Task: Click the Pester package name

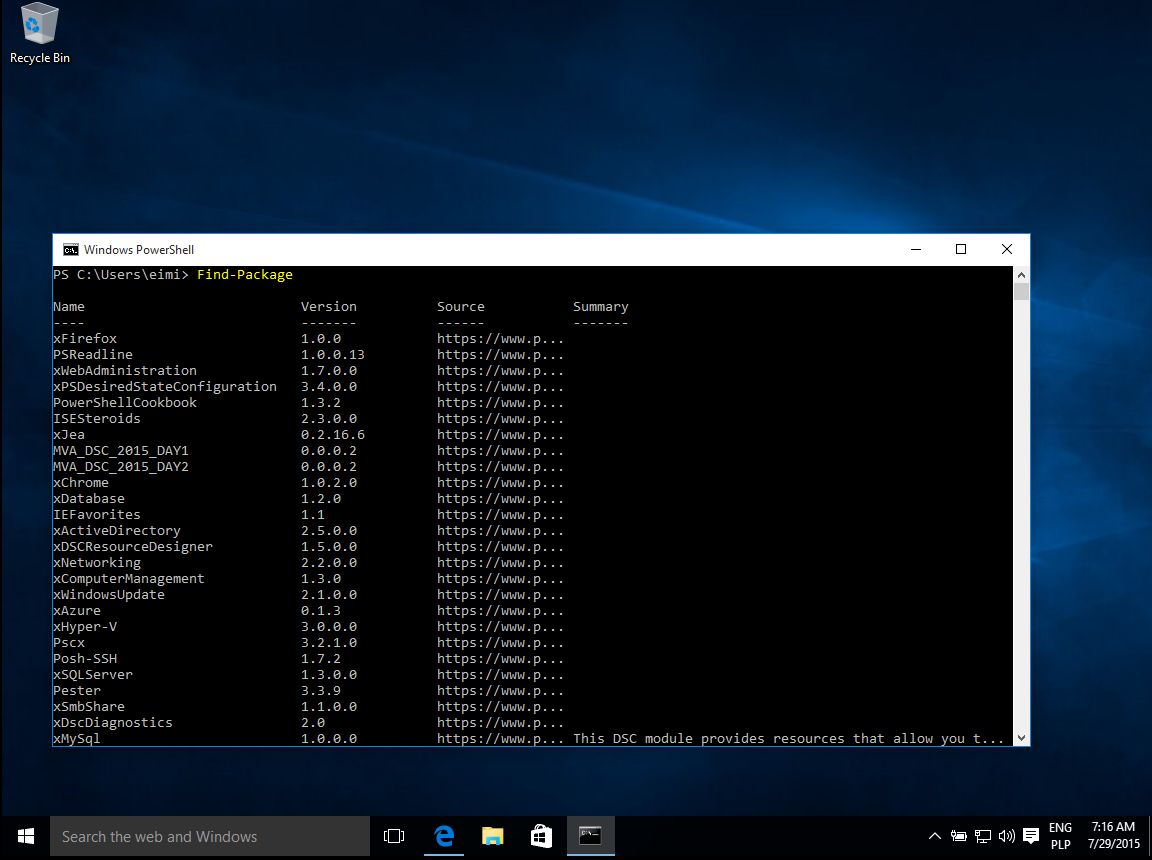Action: [x=77, y=691]
